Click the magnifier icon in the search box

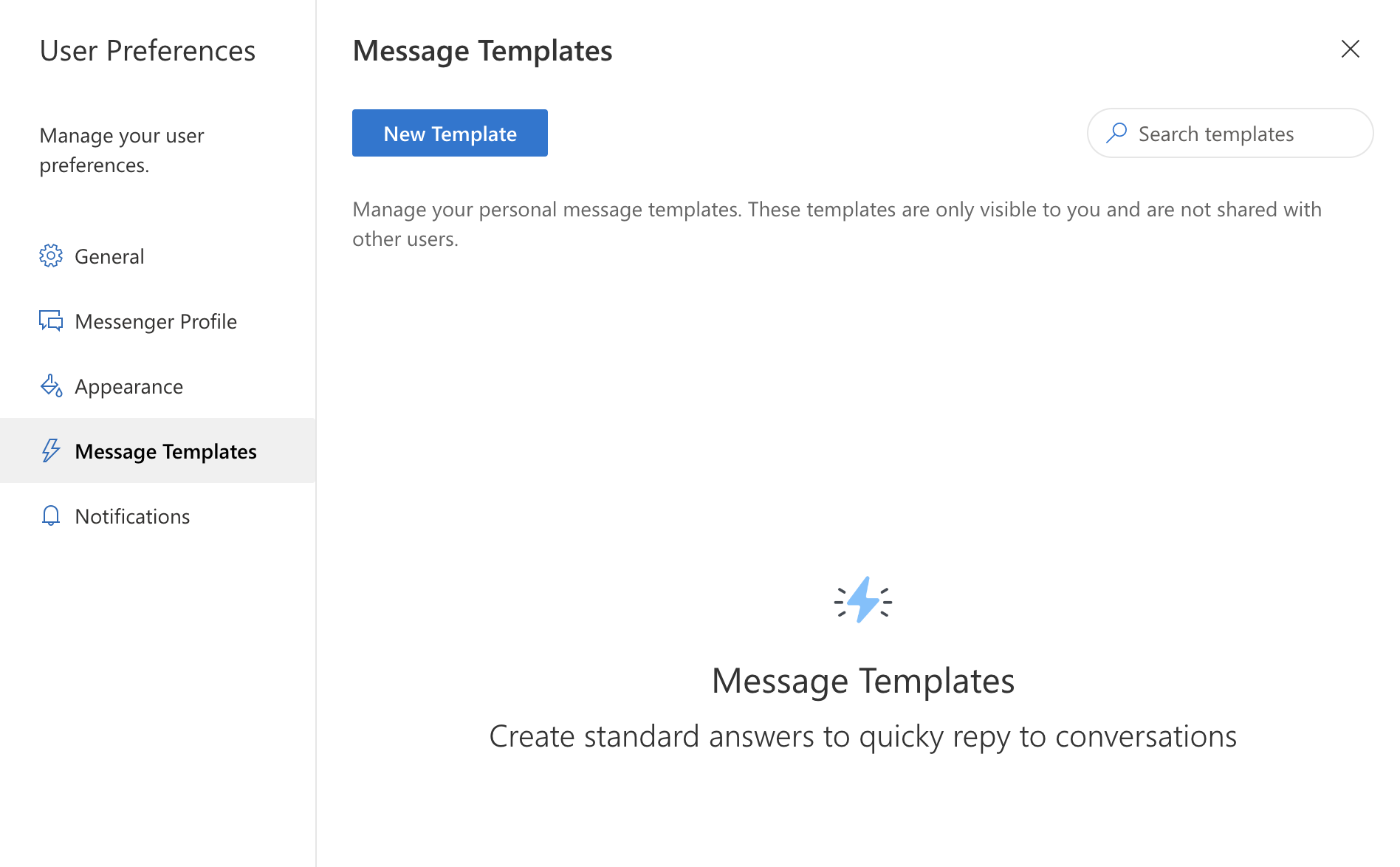(1117, 133)
